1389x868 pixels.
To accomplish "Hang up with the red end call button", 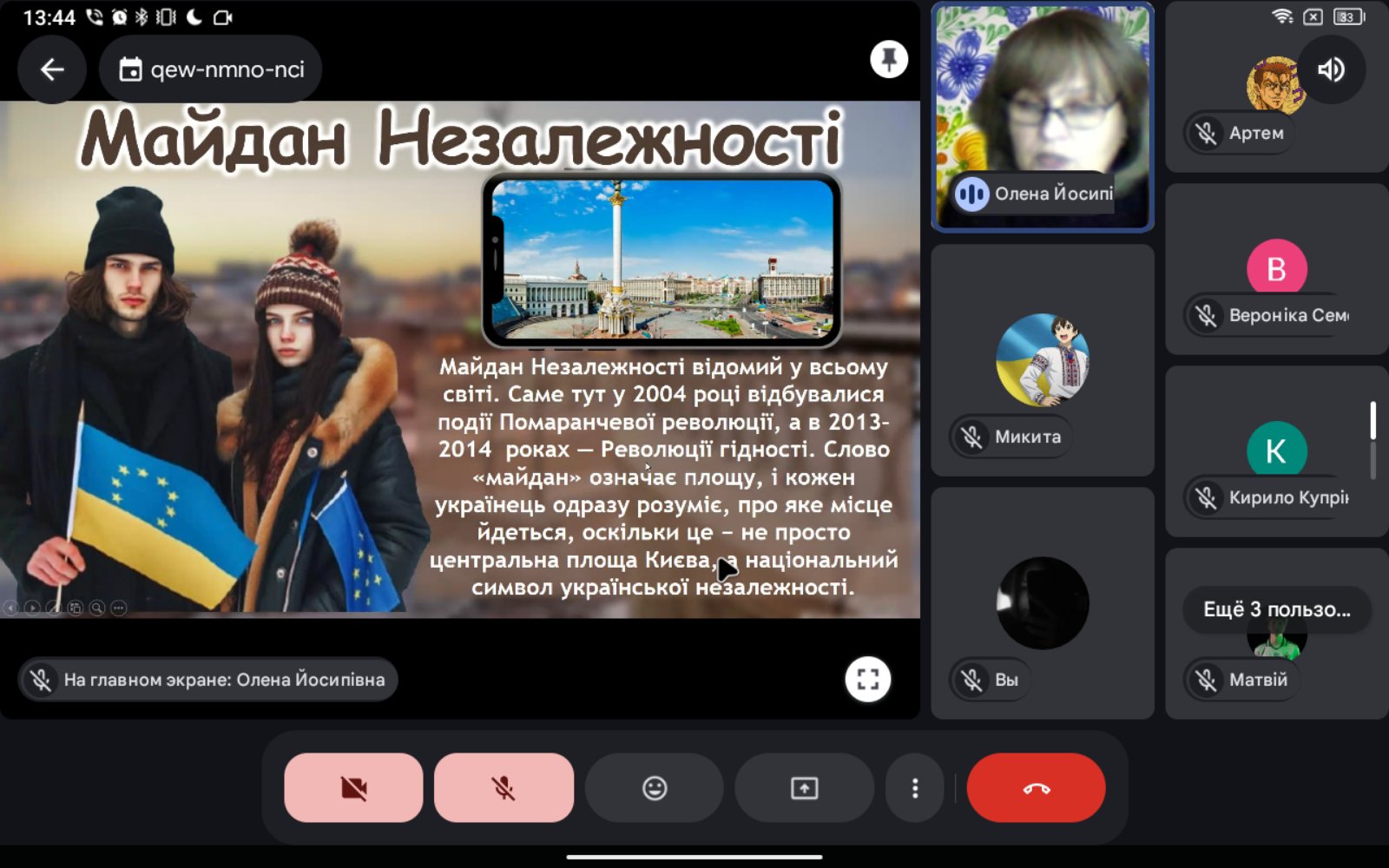I will click(x=1036, y=787).
